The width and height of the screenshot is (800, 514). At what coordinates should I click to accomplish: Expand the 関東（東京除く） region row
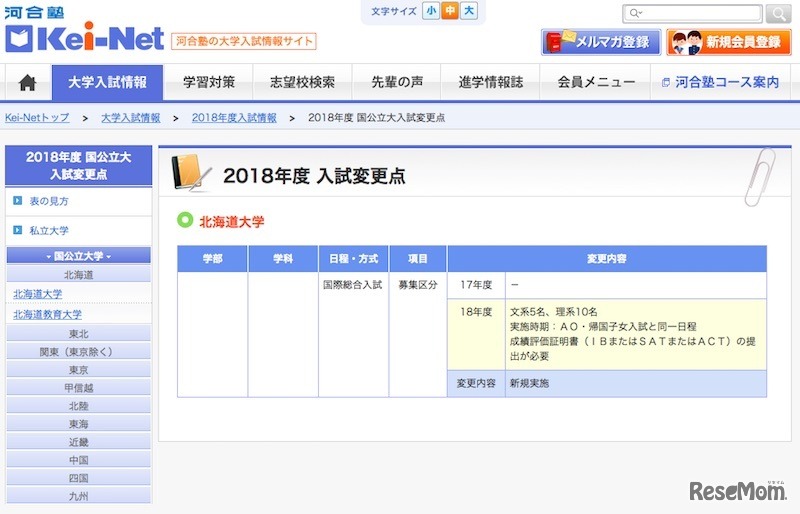point(79,352)
